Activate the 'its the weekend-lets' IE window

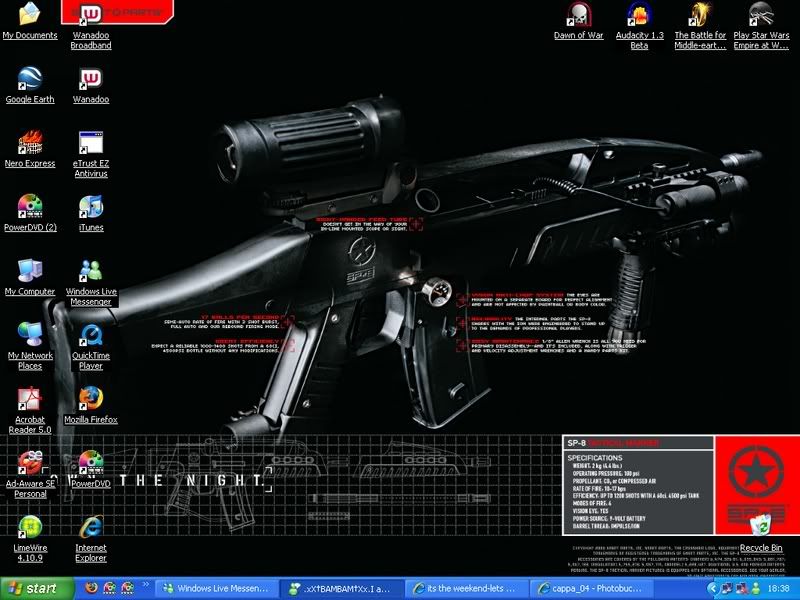[x=466, y=589]
